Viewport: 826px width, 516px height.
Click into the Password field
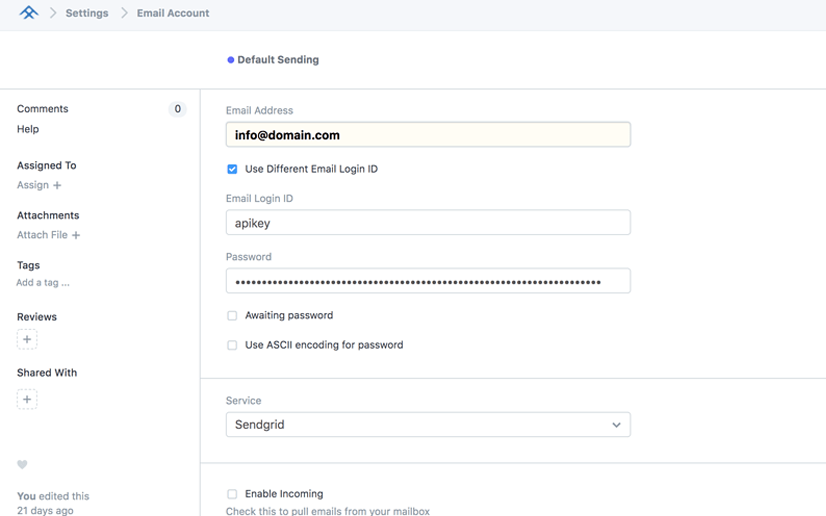(428, 282)
